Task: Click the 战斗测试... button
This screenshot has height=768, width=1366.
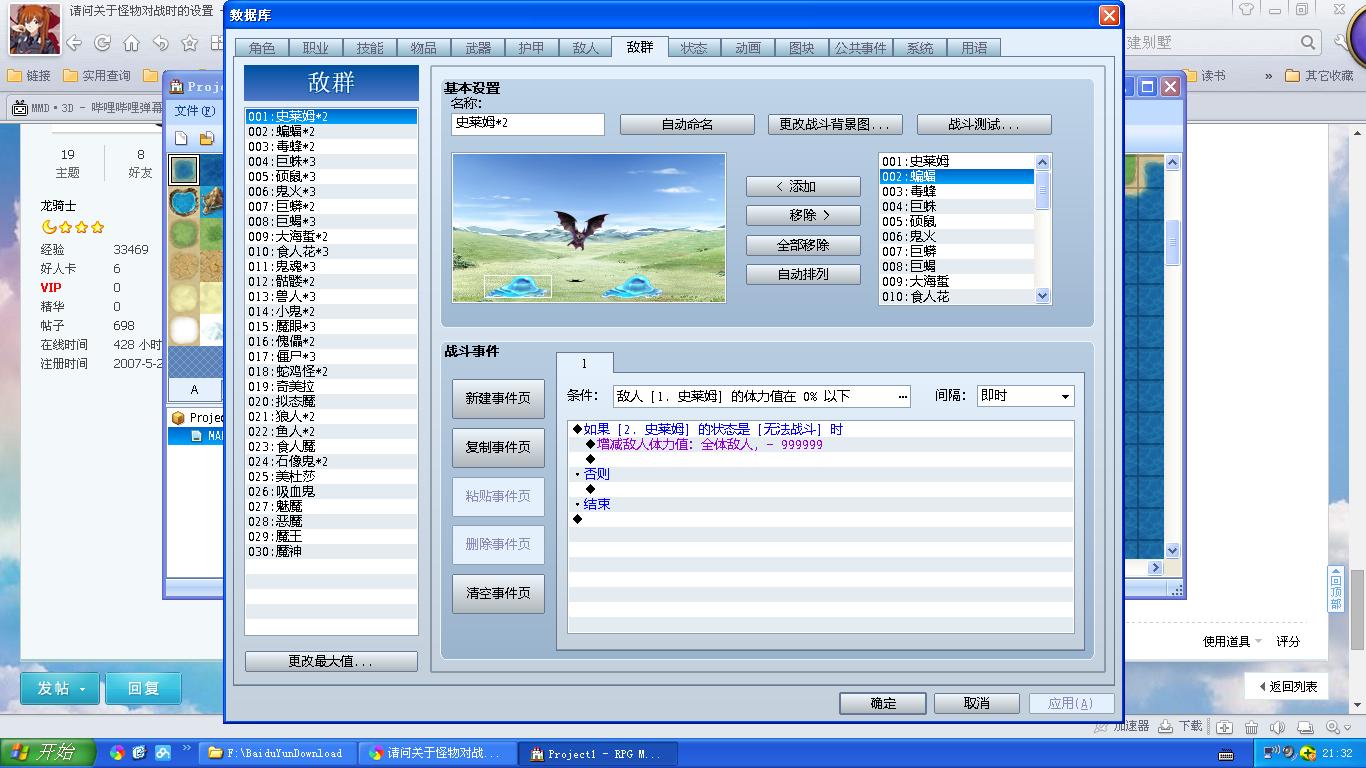Action: click(984, 125)
